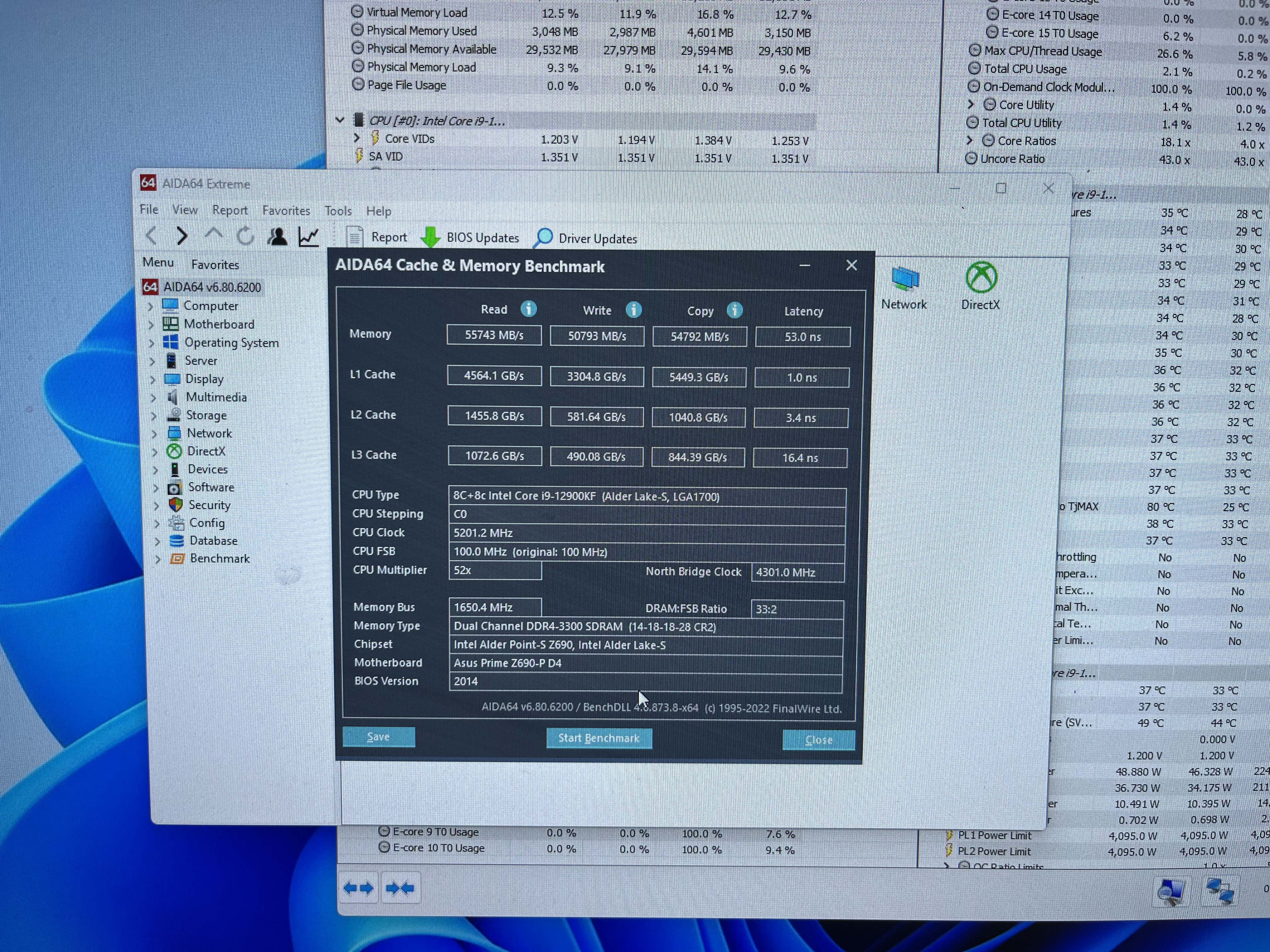This screenshot has width=1270, height=952.
Task: Click the Start Benchmark button
Action: pos(599,738)
